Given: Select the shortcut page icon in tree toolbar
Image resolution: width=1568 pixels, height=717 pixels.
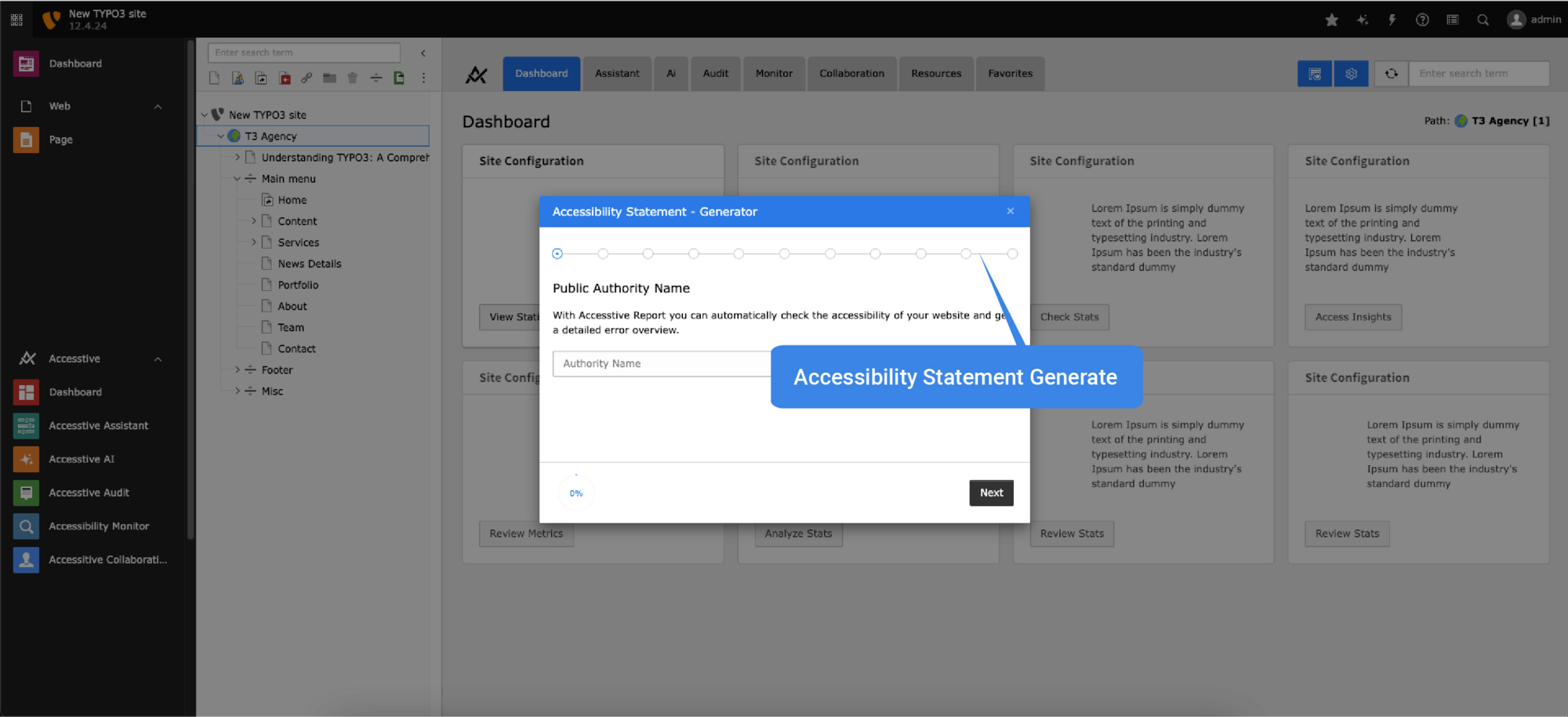Looking at the screenshot, I should 261,78.
